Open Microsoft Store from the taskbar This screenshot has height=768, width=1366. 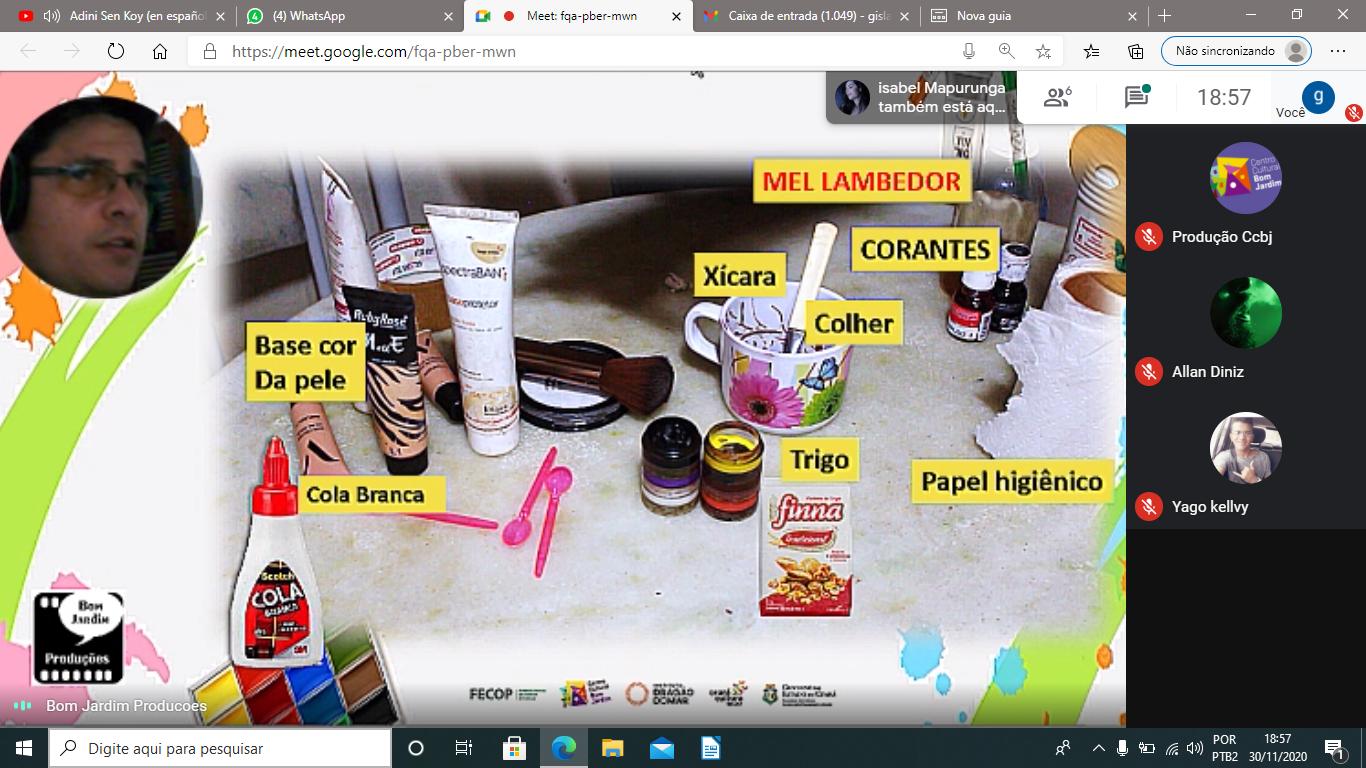pos(514,748)
